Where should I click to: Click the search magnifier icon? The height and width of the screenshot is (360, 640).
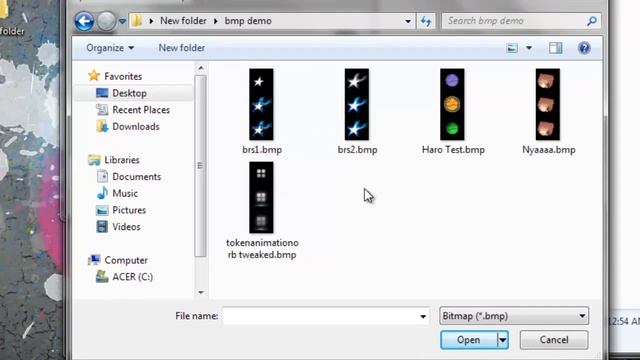point(592,21)
